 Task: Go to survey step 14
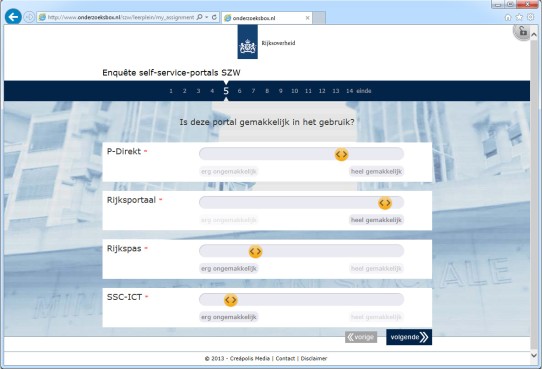tap(349, 91)
